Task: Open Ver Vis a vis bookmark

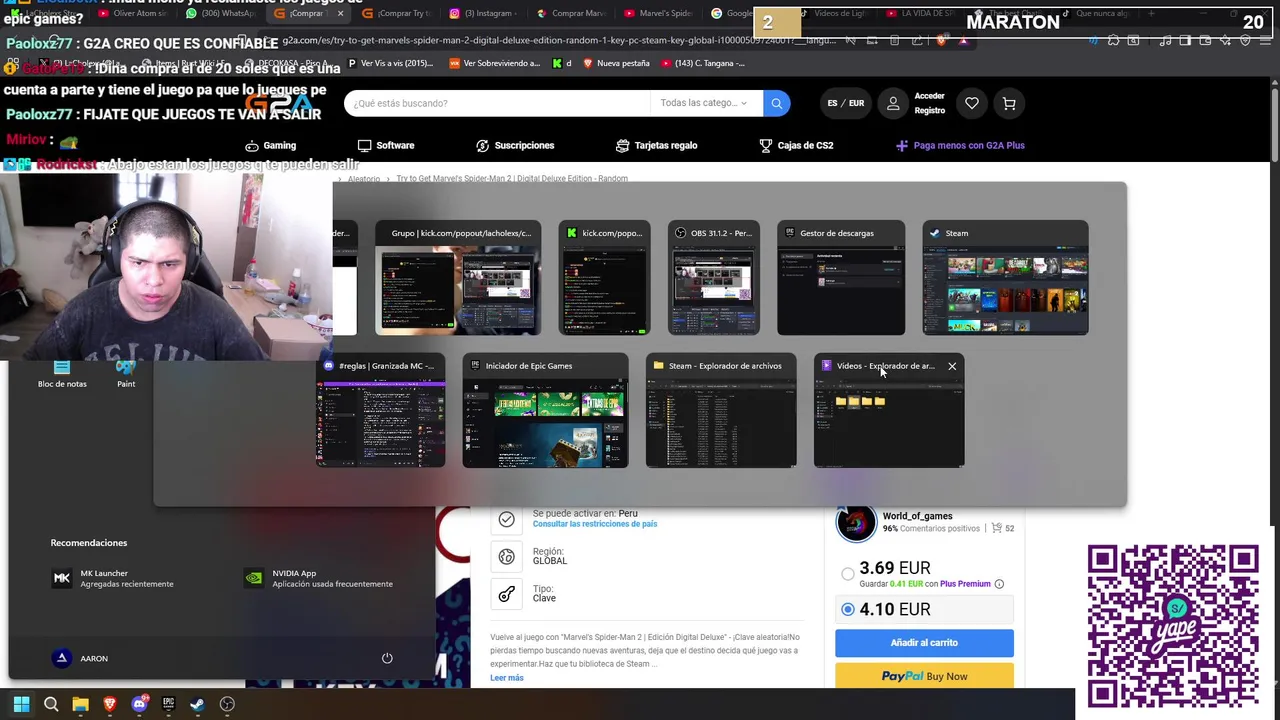Action: pyautogui.click(x=390, y=63)
